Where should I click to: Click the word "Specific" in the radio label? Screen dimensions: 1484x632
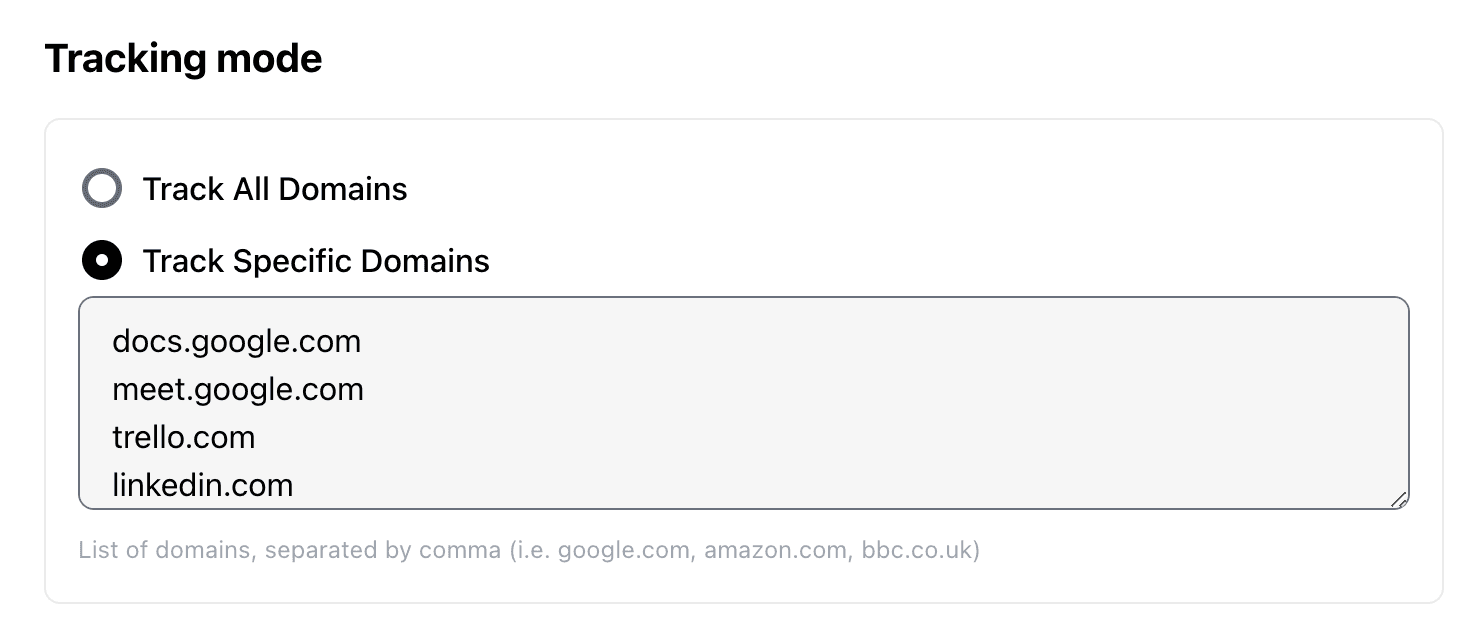pos(293,261)
